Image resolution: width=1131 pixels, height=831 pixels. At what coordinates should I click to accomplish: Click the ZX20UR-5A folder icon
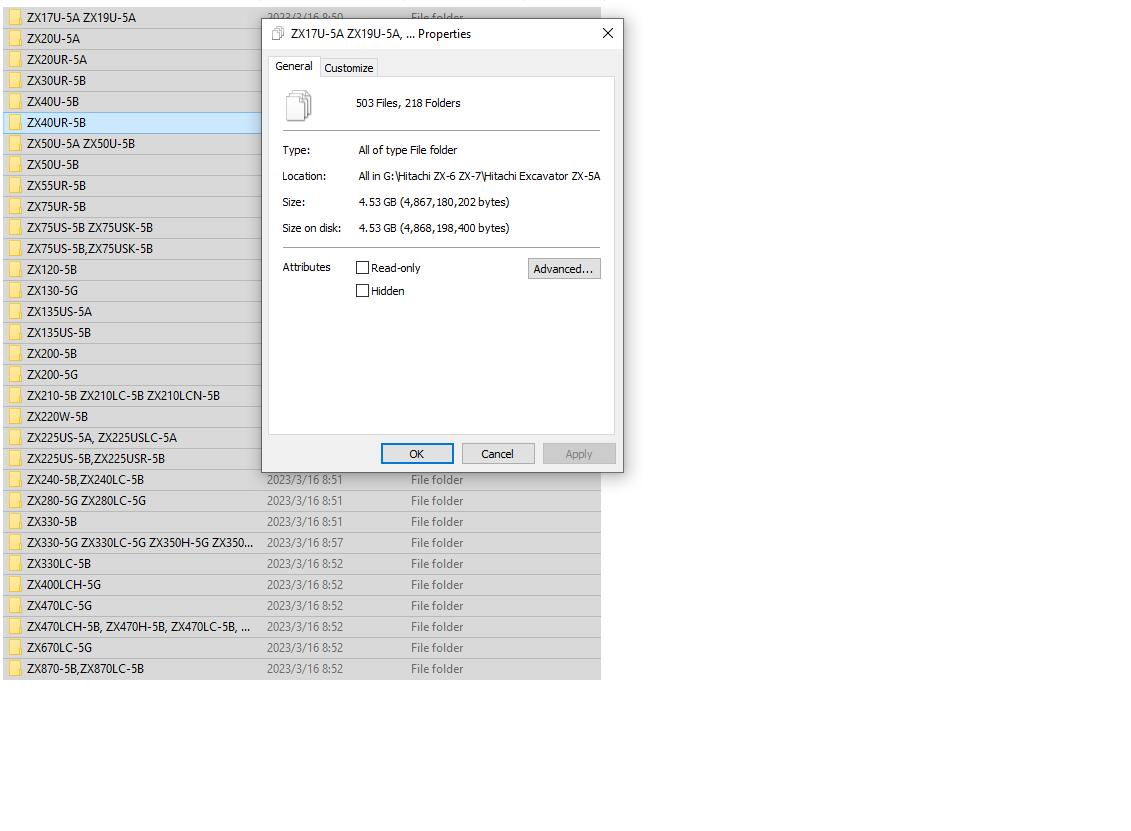(x=15, y=59)
